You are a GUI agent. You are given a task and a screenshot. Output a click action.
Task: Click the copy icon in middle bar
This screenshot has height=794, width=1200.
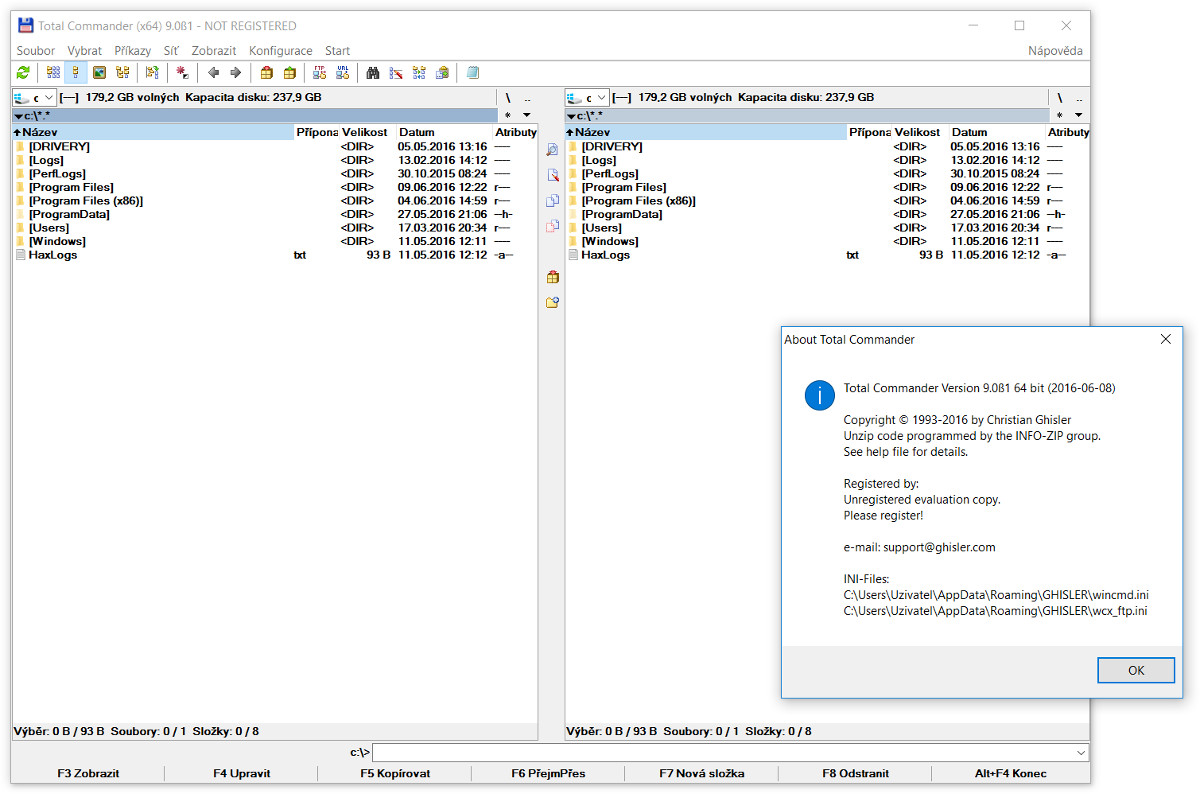[x=552, y=201]
